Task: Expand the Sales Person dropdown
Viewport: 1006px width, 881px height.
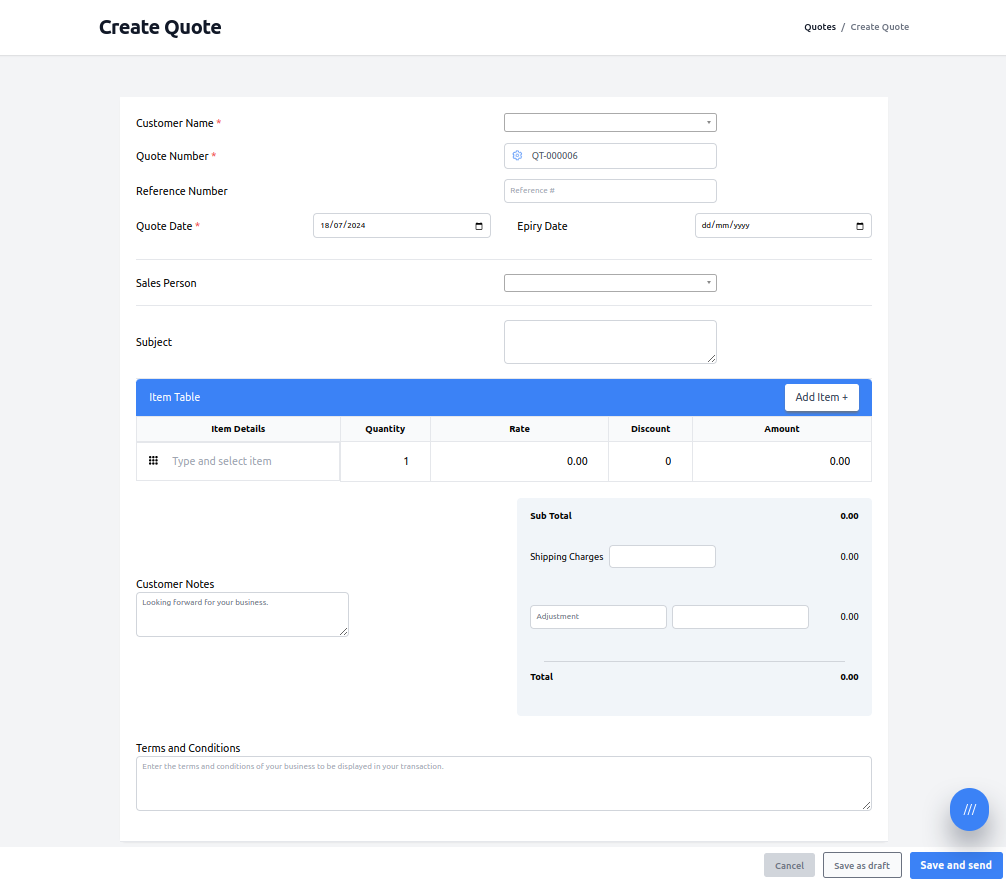Action: (x=610, y=283)
